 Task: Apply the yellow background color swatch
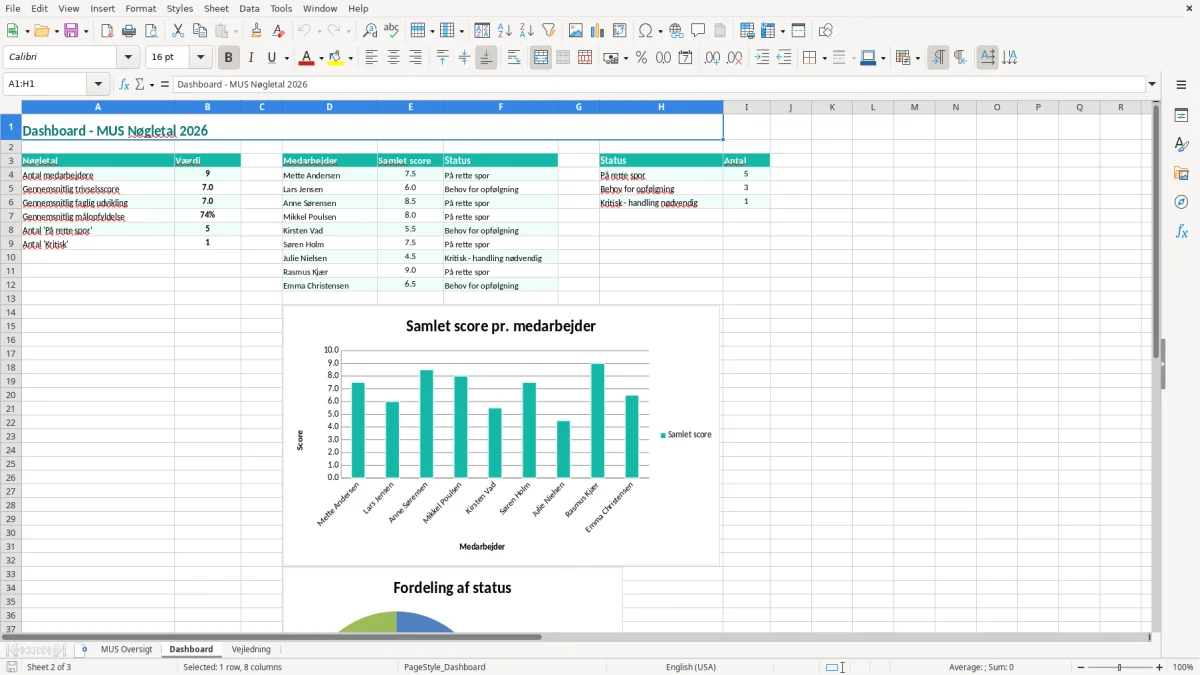(336, 58)
